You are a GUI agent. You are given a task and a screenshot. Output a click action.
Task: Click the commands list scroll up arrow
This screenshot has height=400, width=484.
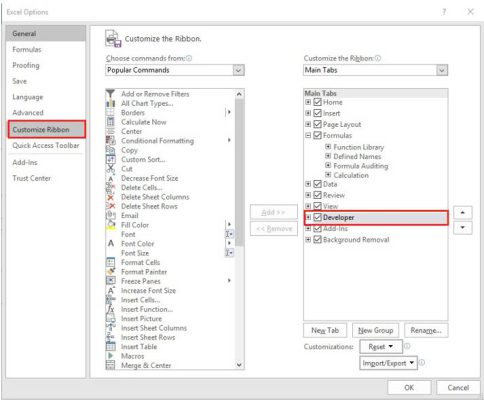tap(239, 94)
